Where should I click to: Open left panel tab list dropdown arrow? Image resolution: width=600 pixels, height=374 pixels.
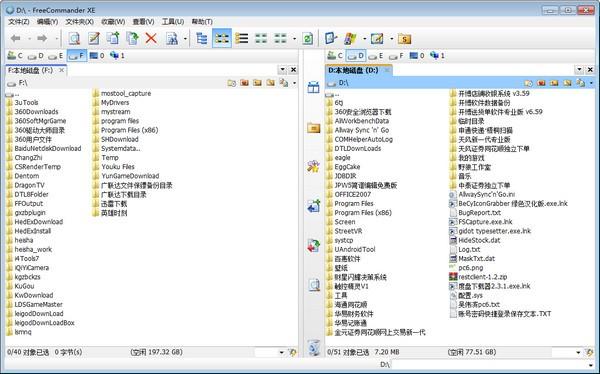282,70
